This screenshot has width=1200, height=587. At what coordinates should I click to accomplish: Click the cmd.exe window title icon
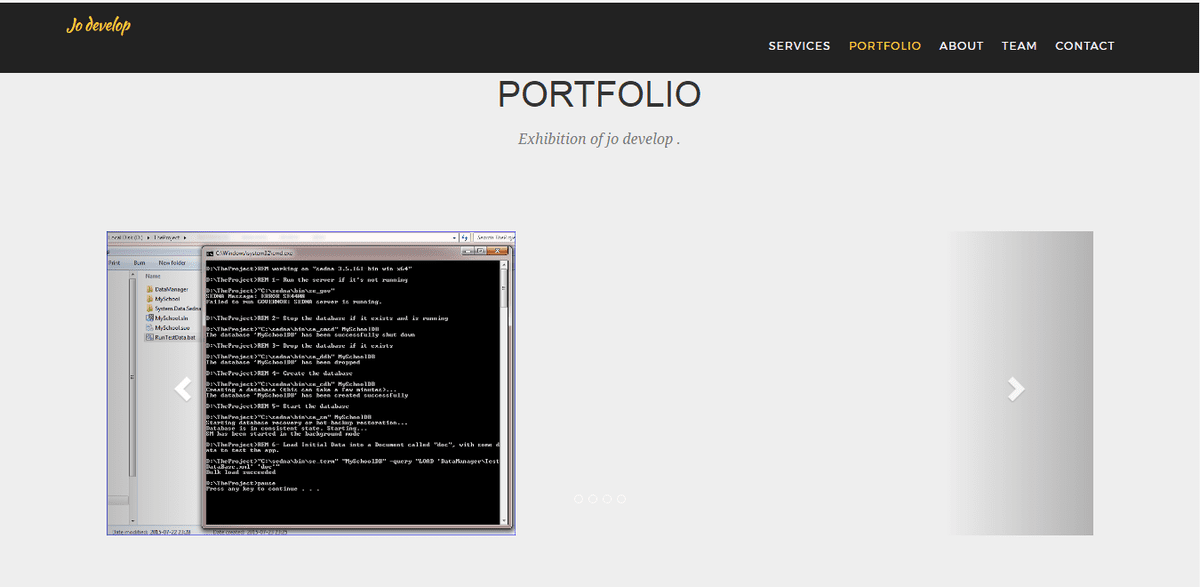(209, 251)
